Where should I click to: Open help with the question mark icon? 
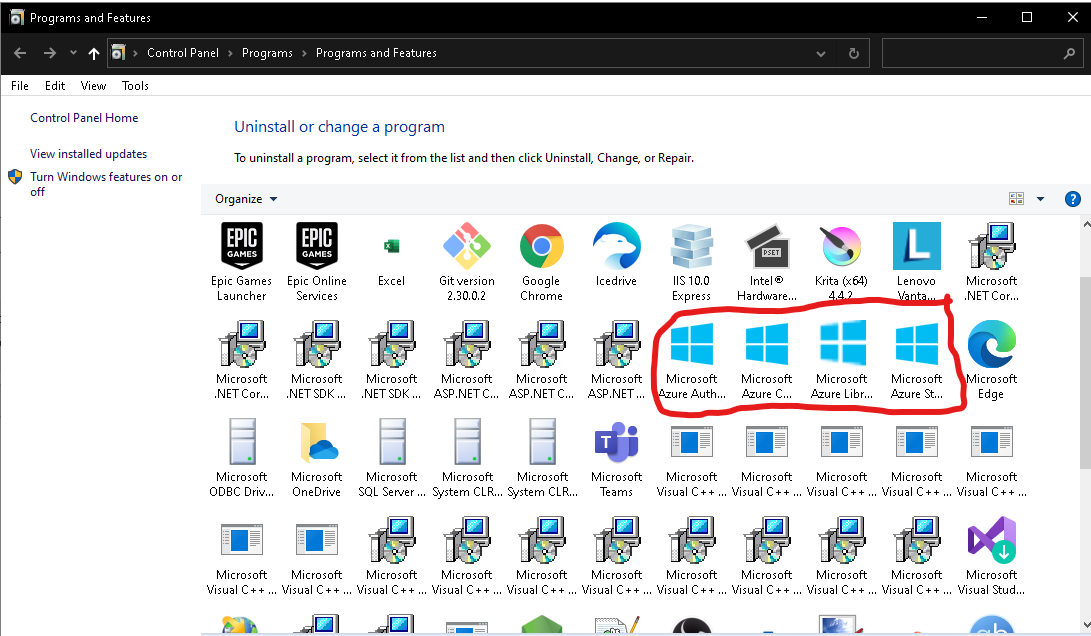click(x=1072, y=199)
